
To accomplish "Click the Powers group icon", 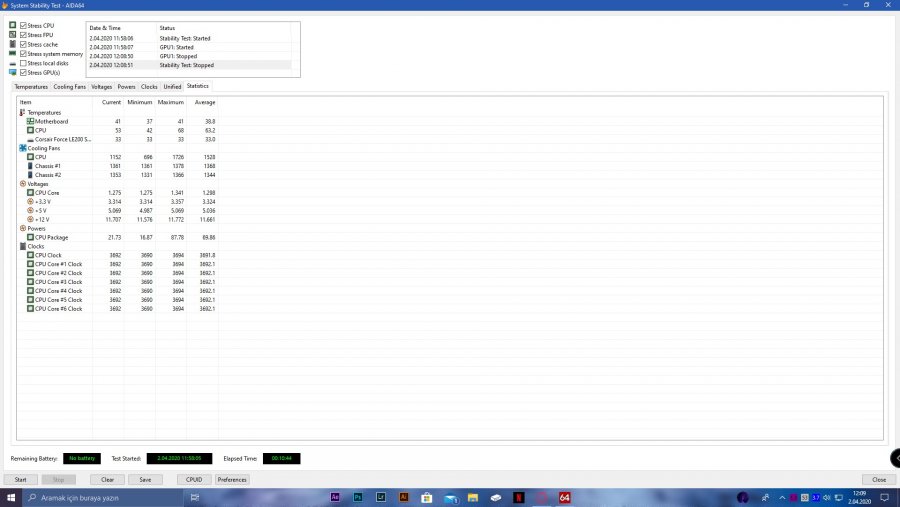I will pyautogui.click(x=23, y=228).
